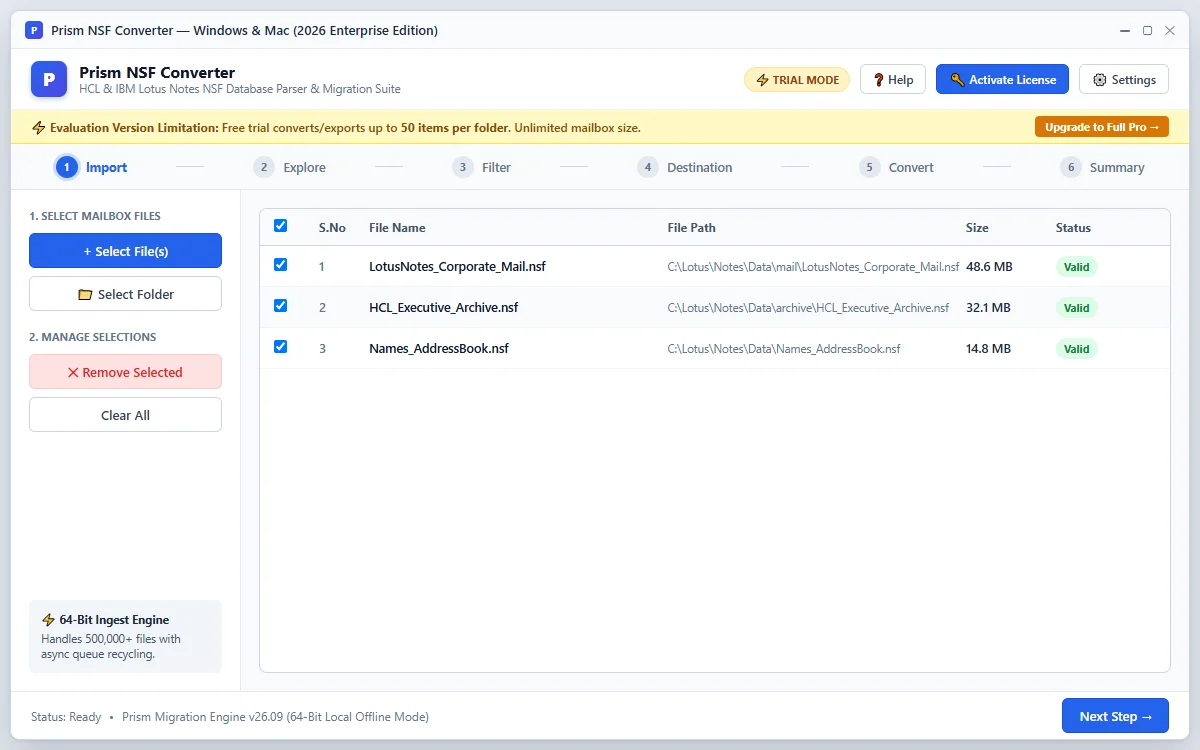Go to the Destination step
1200x750 pixels.
(x=699, y=168)
